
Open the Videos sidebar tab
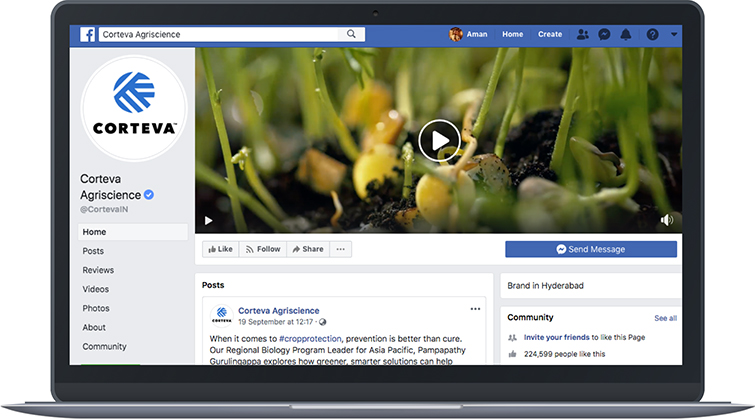pyautogui.click(x=95, y=289)
